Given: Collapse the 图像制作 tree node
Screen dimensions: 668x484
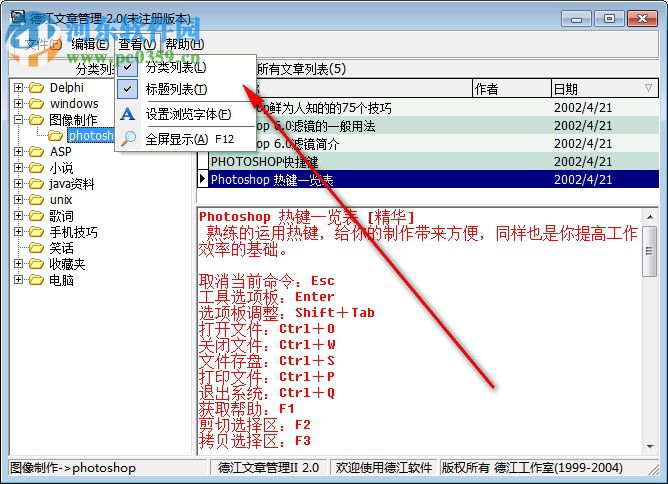Looking at the screenshot, I should pos(18,120).
